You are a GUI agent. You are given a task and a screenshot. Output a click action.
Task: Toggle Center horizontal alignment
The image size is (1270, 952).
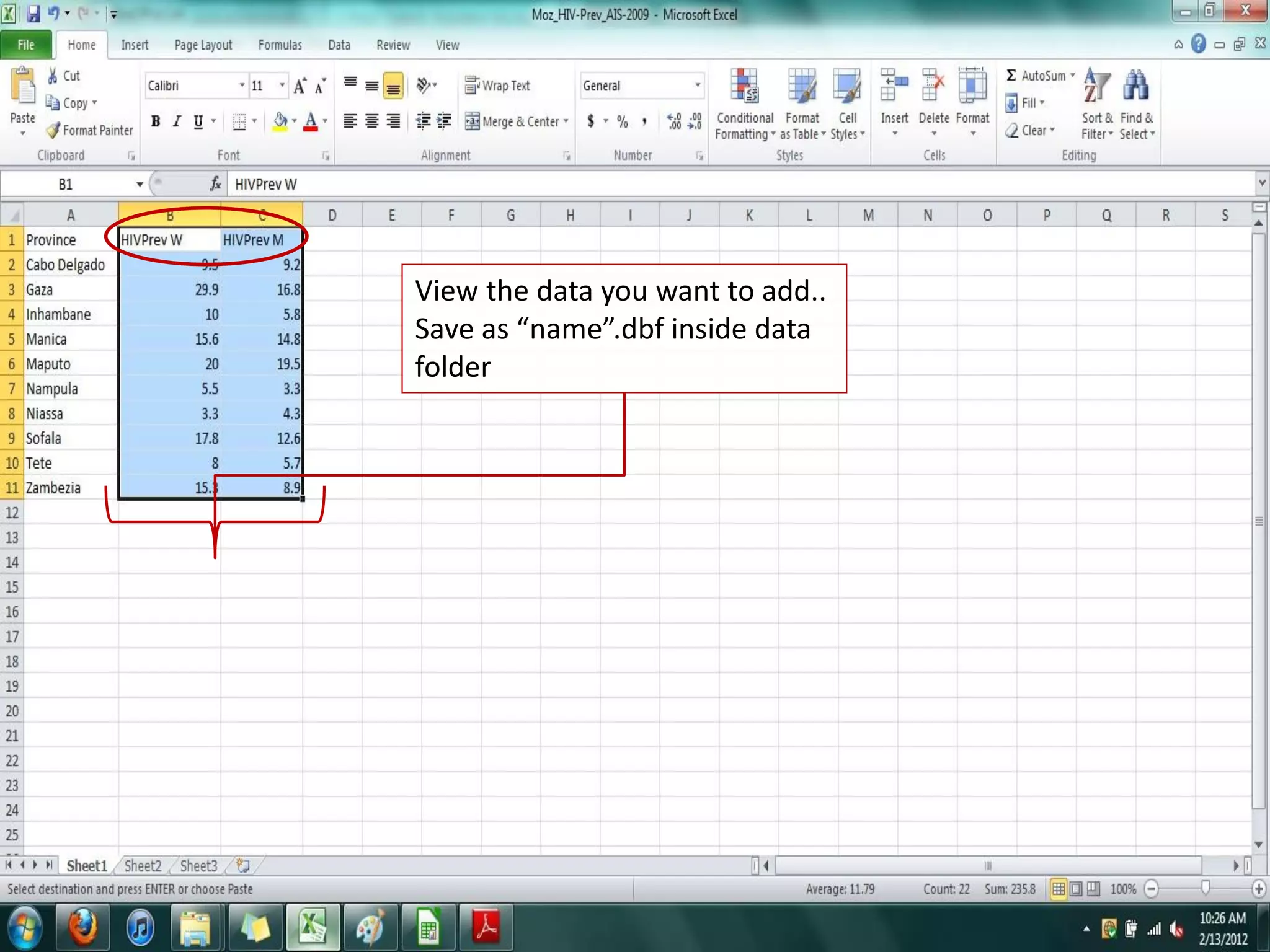371,121
